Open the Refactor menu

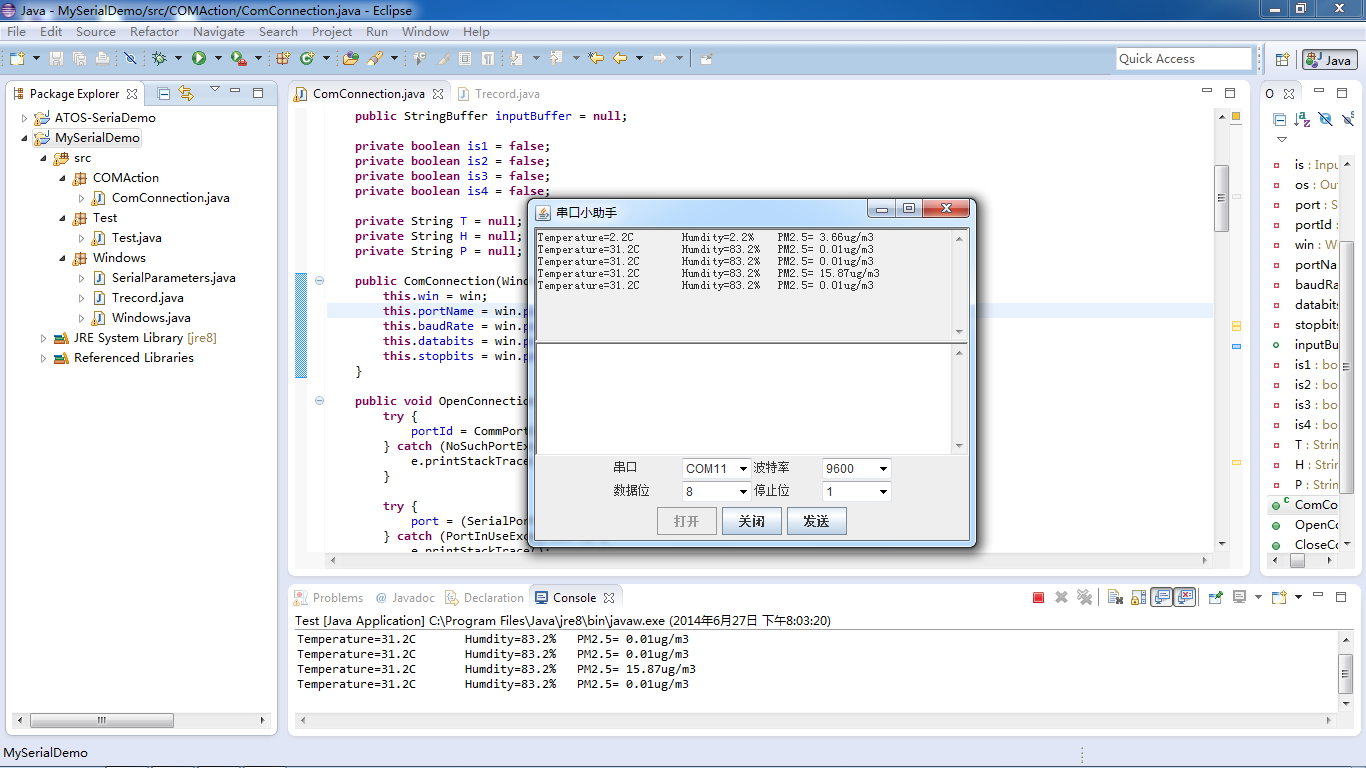[x=154, y=32]
